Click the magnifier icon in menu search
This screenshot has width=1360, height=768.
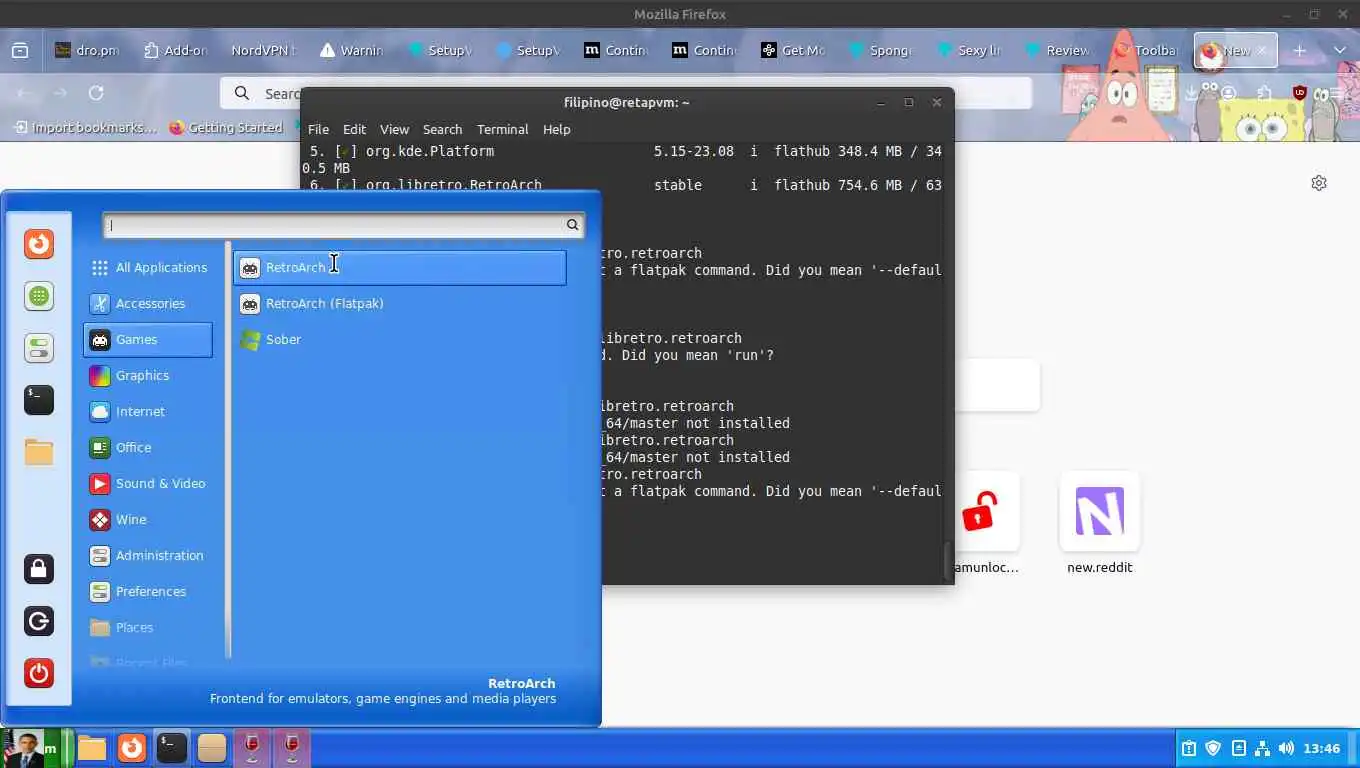pyautogui.click(x=573, y=225)
